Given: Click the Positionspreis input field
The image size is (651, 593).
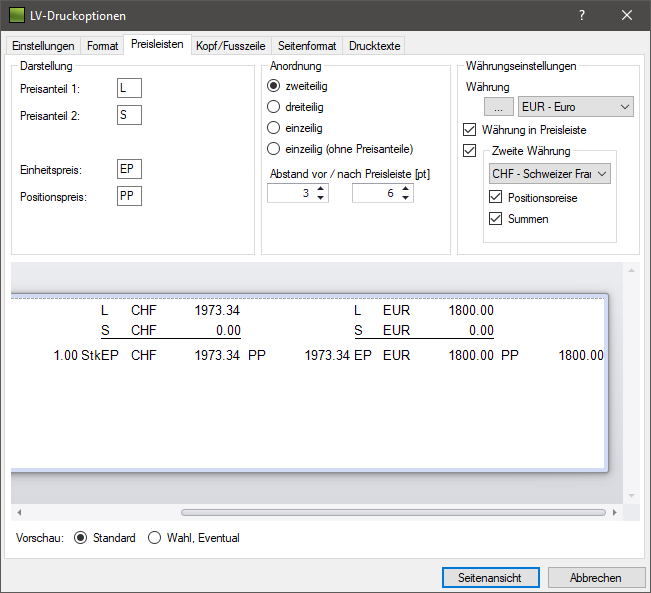Looking at the screenshot, I should pos(129,196).
